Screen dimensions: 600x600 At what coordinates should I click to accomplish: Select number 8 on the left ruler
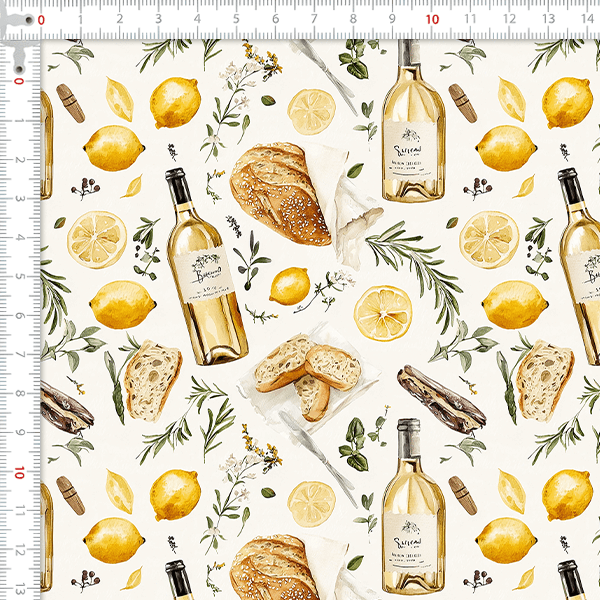click(20, 393)
